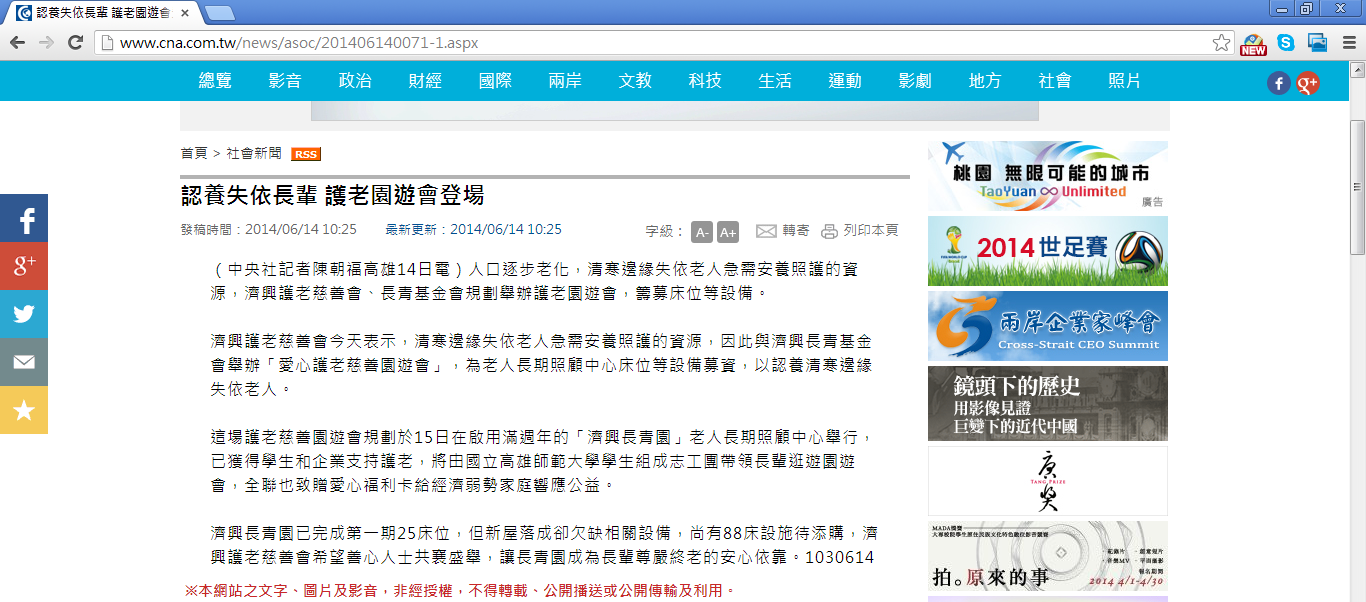Select 生活 in the top navigation

775,81
